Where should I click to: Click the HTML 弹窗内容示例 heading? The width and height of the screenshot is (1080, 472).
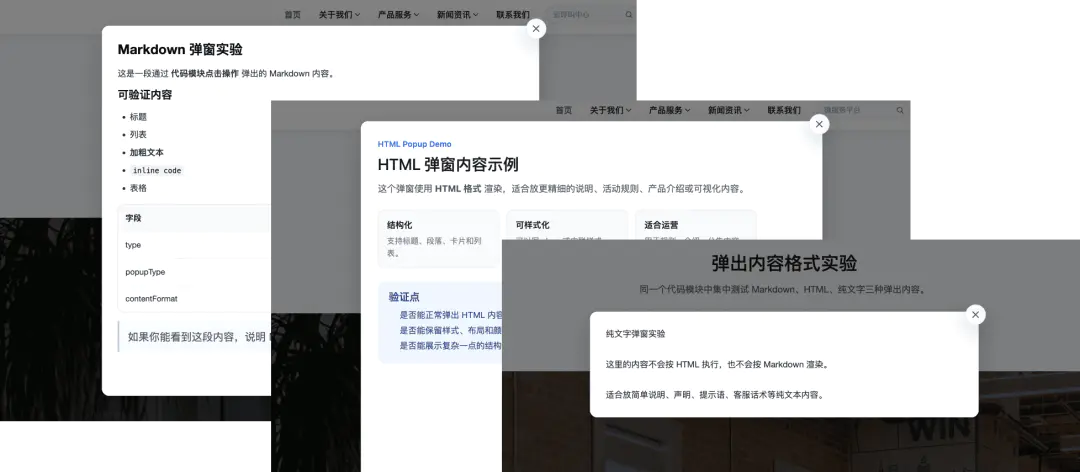click(x=448, y=165)
